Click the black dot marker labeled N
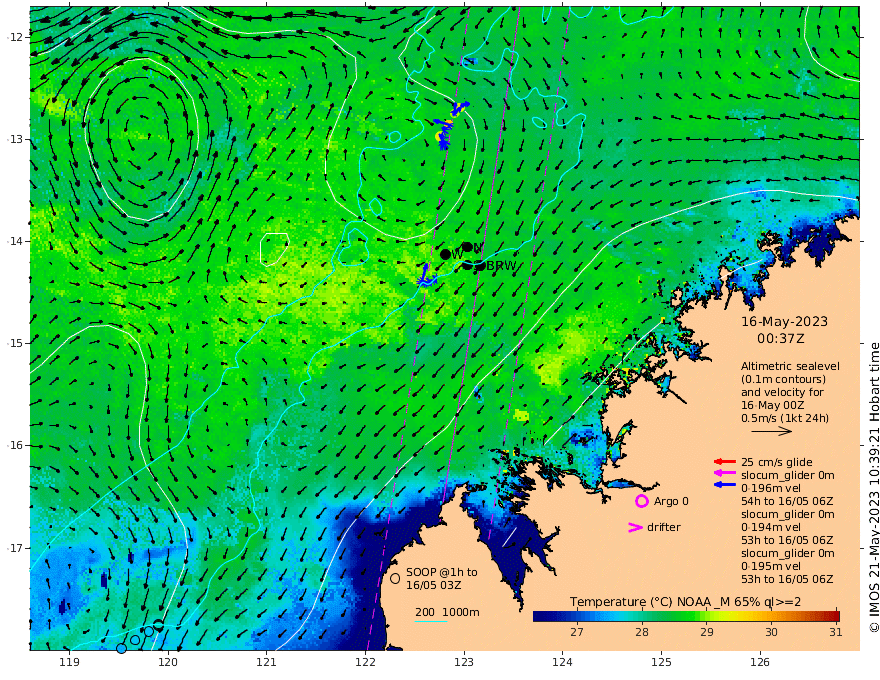880x680 pixels. [467, 247]
